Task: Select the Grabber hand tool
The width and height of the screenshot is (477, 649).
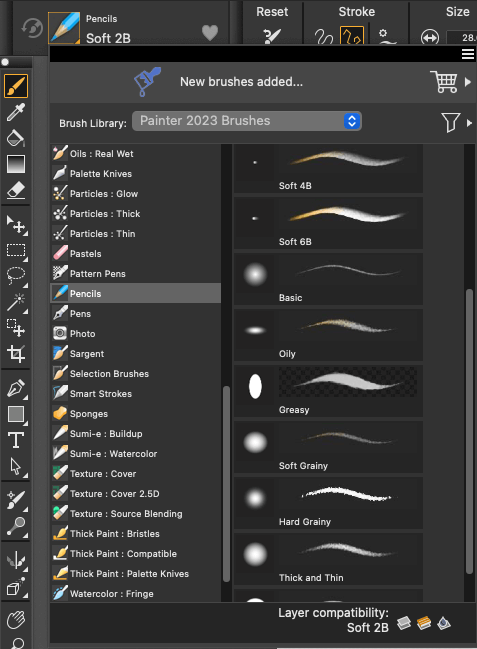Action: (x=16, y=620)
